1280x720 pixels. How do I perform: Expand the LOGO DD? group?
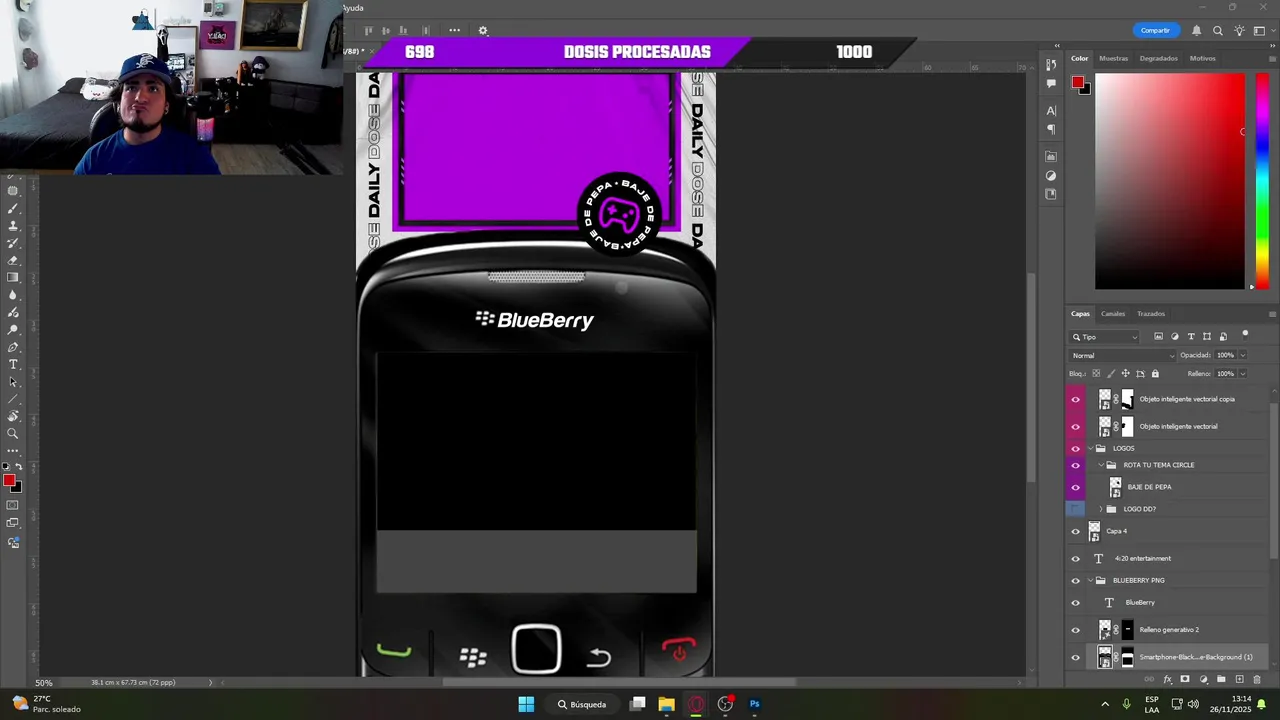[1101, 509]
